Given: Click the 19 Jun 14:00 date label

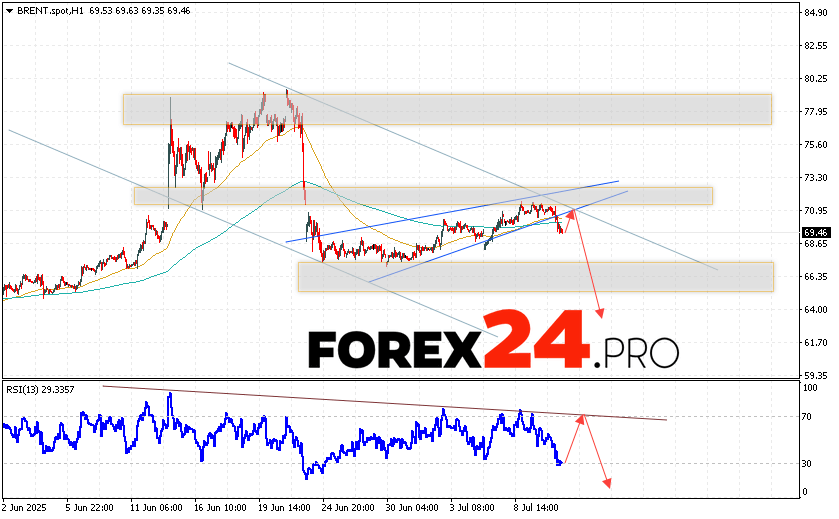Looking at the screenshot, I should (282, 508).
